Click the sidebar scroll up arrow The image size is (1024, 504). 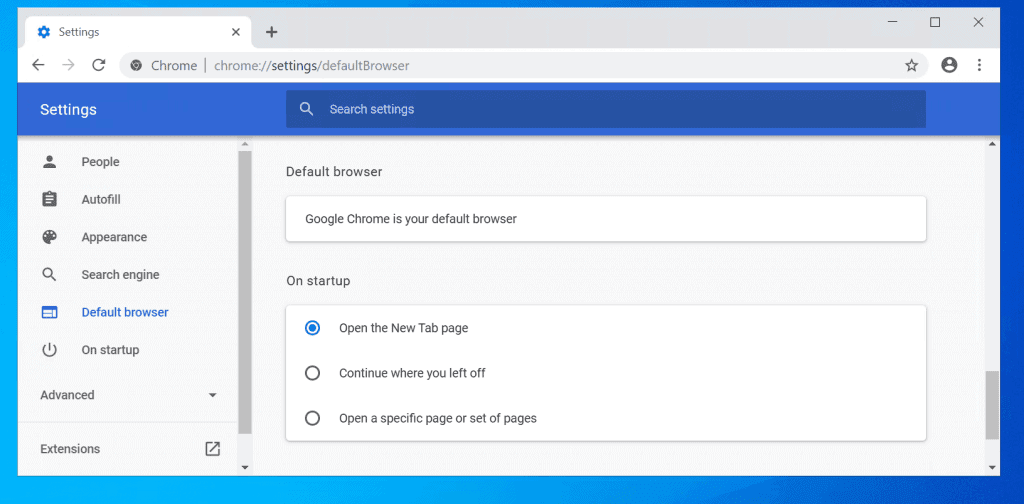coord(245,144)
